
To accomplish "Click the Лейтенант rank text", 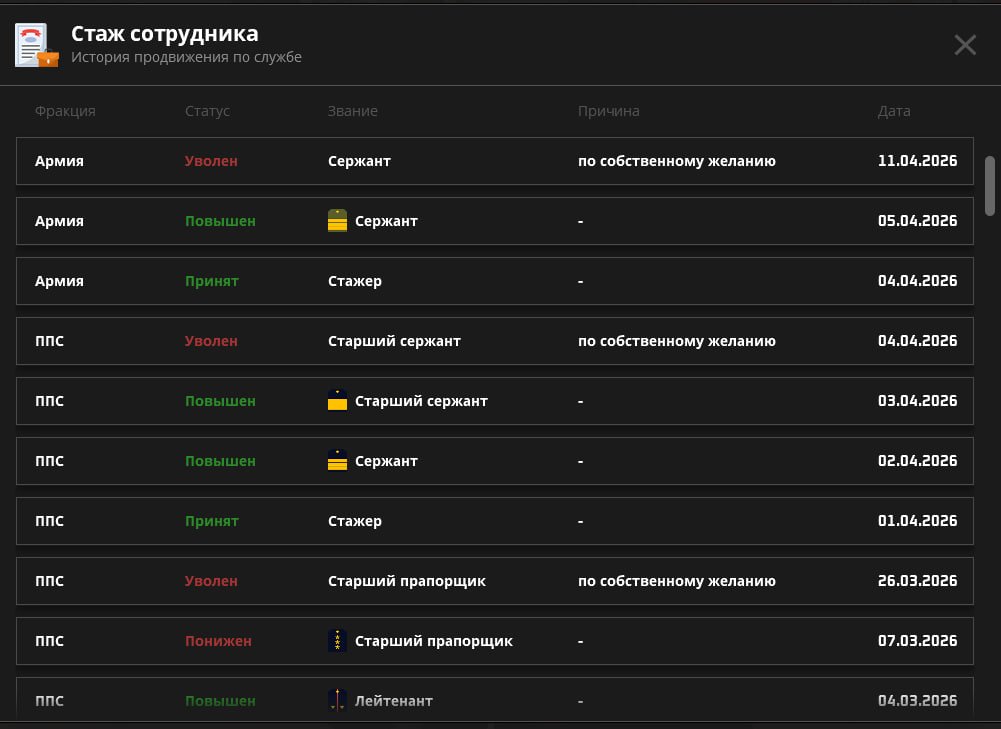I will pyautogui.click(x=394, y=701).
